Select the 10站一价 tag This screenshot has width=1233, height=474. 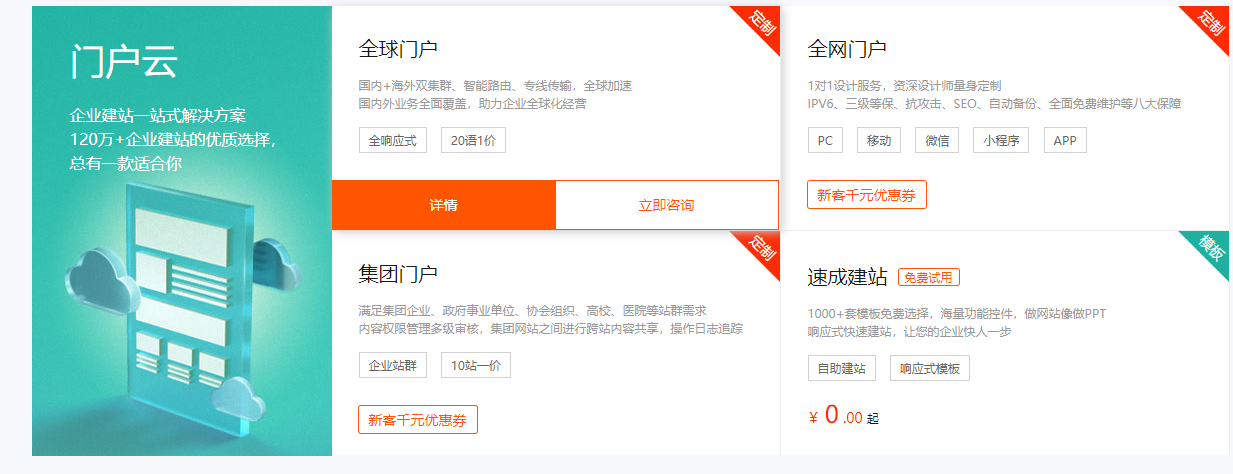pos(476,365)
